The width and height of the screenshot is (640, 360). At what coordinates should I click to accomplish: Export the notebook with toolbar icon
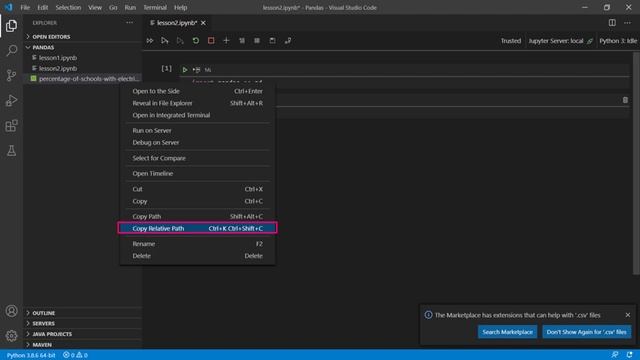coord(288,40)
